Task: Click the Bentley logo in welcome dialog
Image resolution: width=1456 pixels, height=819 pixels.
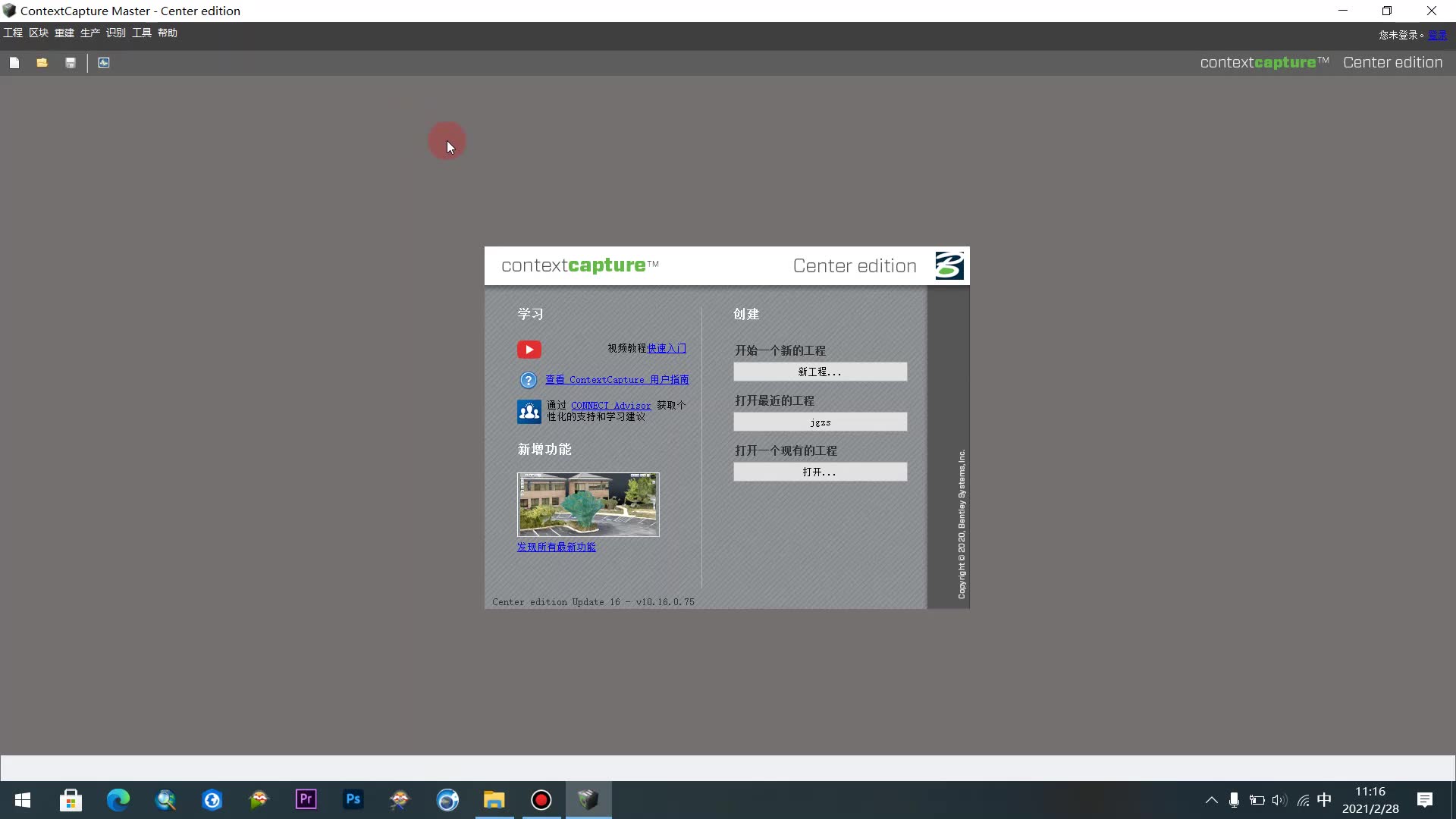Action: [949, 266]
